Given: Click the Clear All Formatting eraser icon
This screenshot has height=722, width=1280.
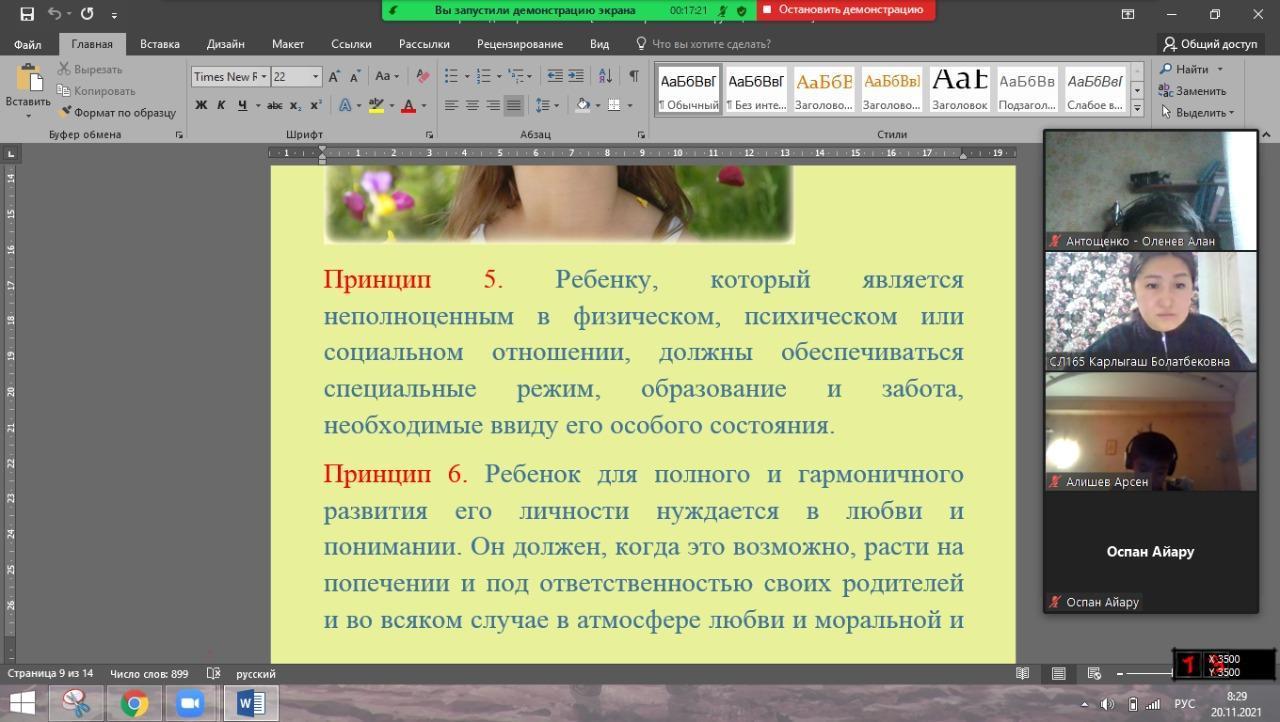Looking at the screenshot, I should tap(423, 76).
